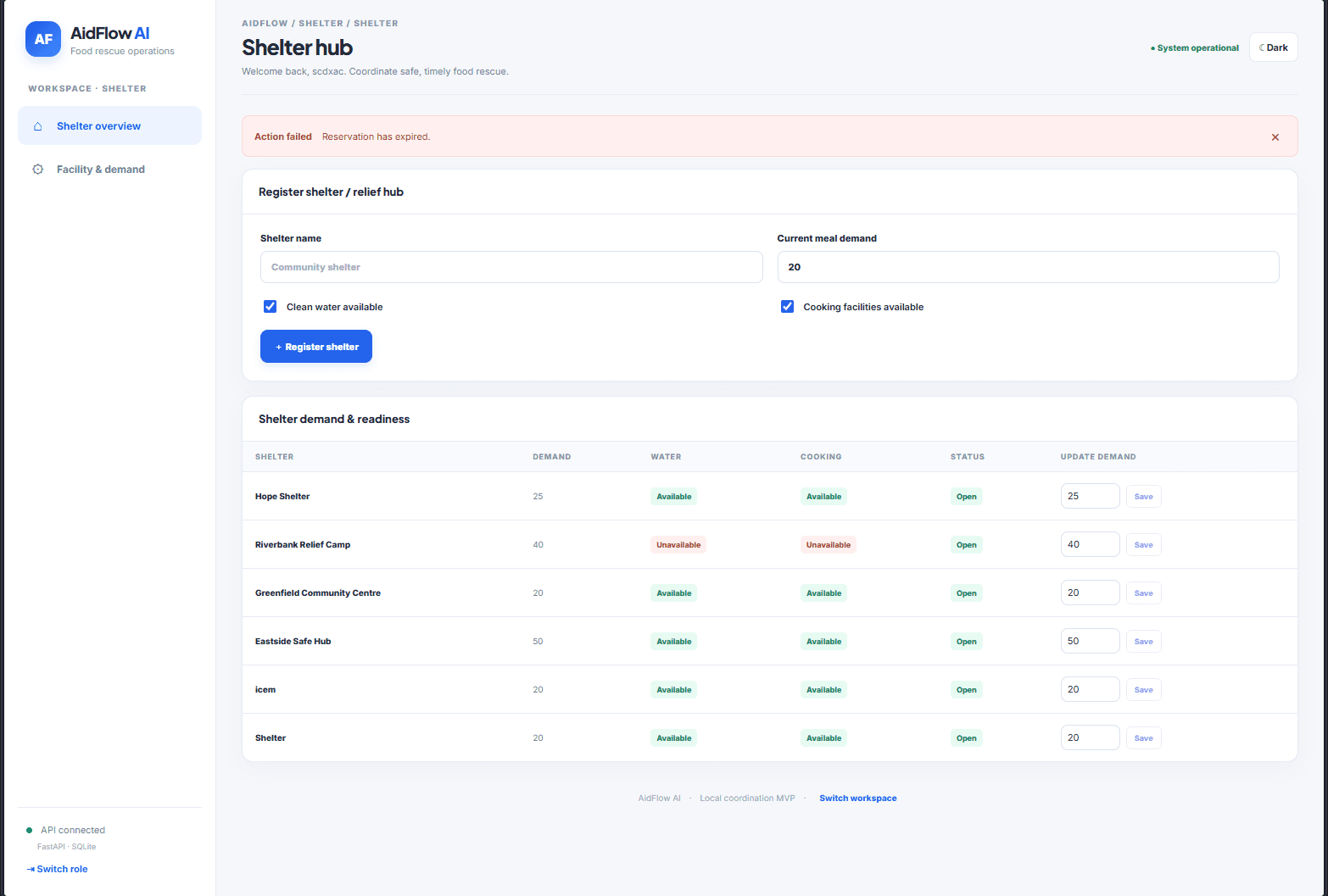Click the gear icon beside Facility & demand
The image size is (1328, 896).
pos(37,170)
